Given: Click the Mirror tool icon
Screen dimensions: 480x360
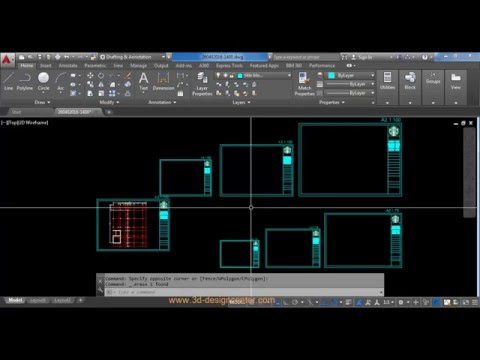Looking at the screenshot, I should pos(101,85).
